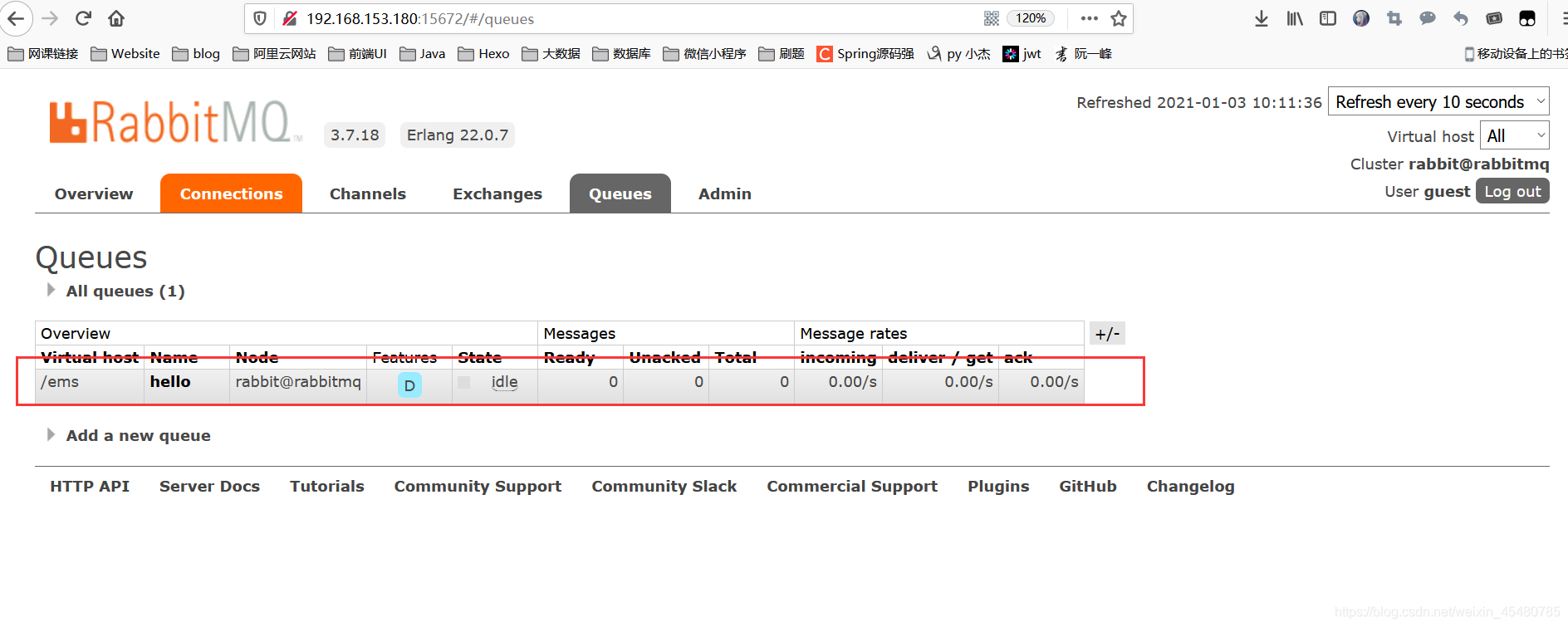Open the Community Support link
The image size is (1568, 627).
click(478, 486)
